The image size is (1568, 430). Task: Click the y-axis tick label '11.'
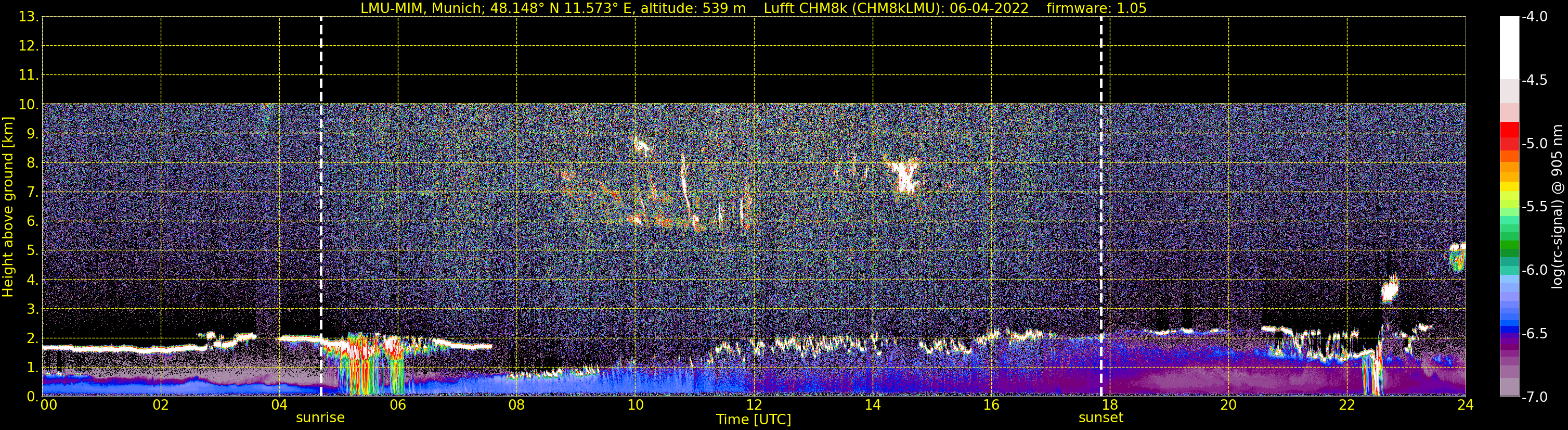pos(29,75)
